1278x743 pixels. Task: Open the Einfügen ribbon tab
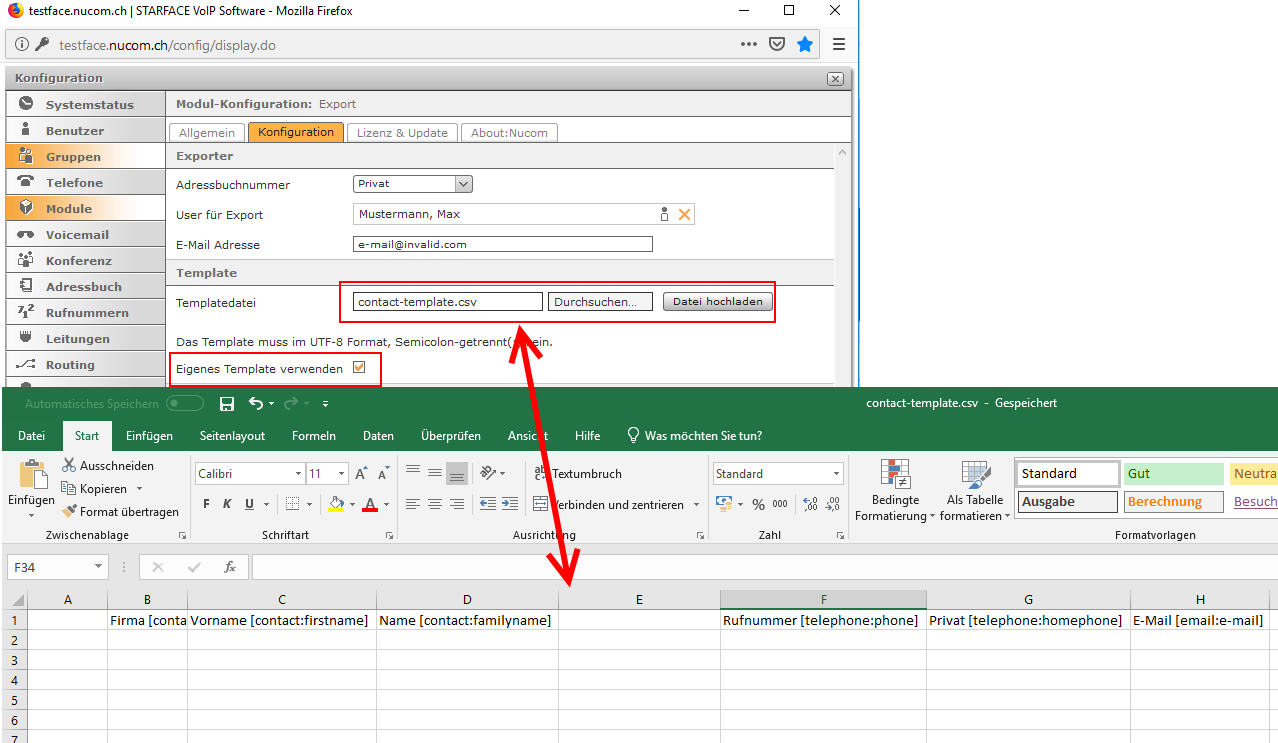pos(149,436)
